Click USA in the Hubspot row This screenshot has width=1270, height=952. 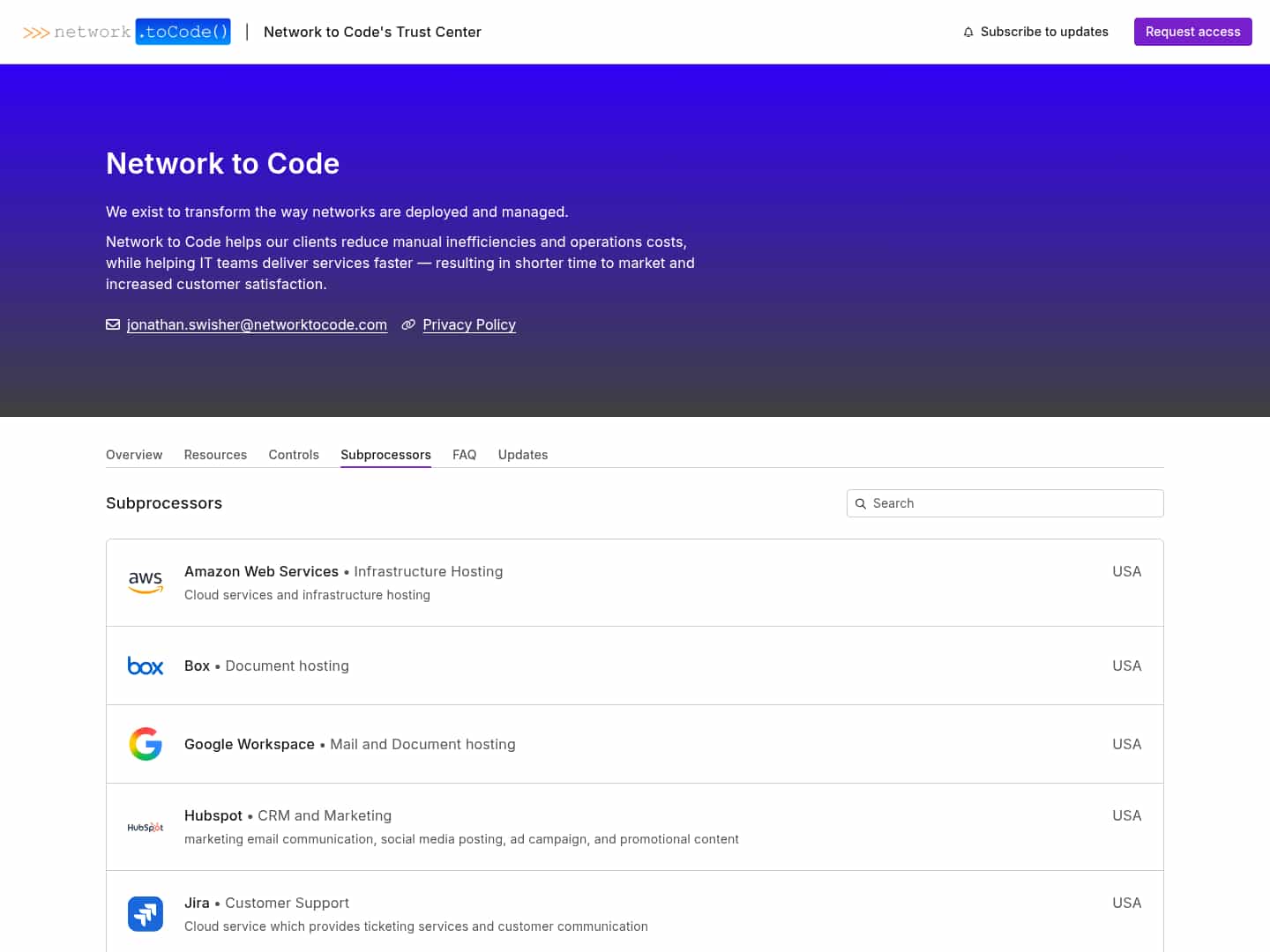(1127, 815)
